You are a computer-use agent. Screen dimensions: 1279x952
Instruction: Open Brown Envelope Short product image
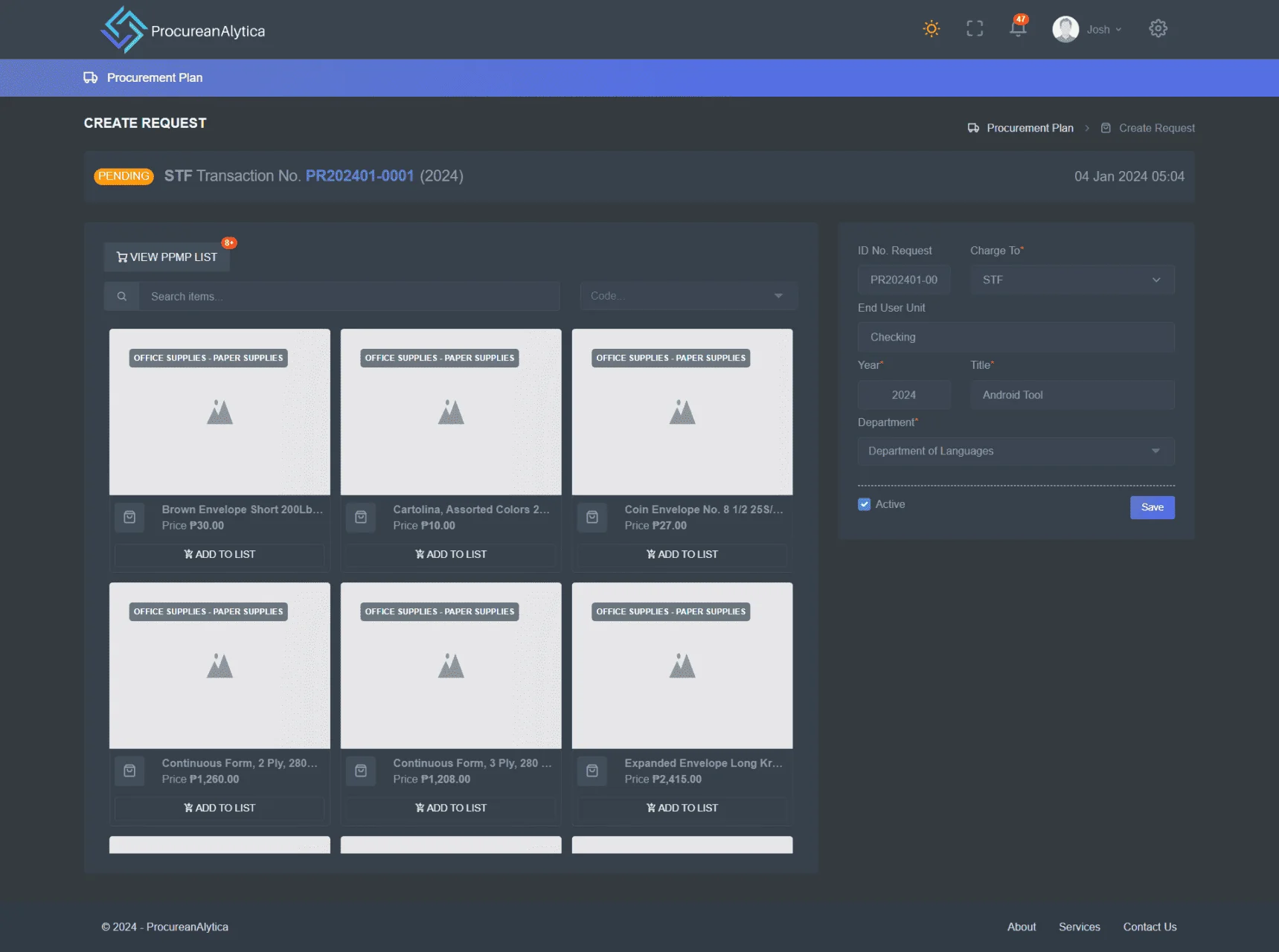click(x=219, y=412)
